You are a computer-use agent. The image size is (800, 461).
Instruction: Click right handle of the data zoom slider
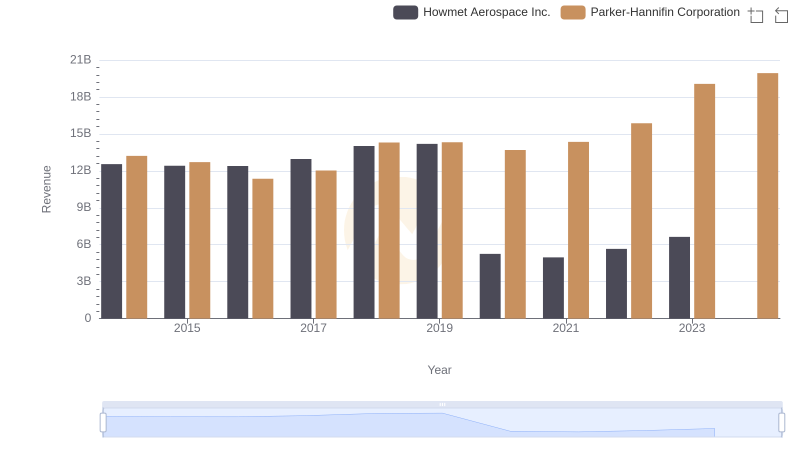782,423
